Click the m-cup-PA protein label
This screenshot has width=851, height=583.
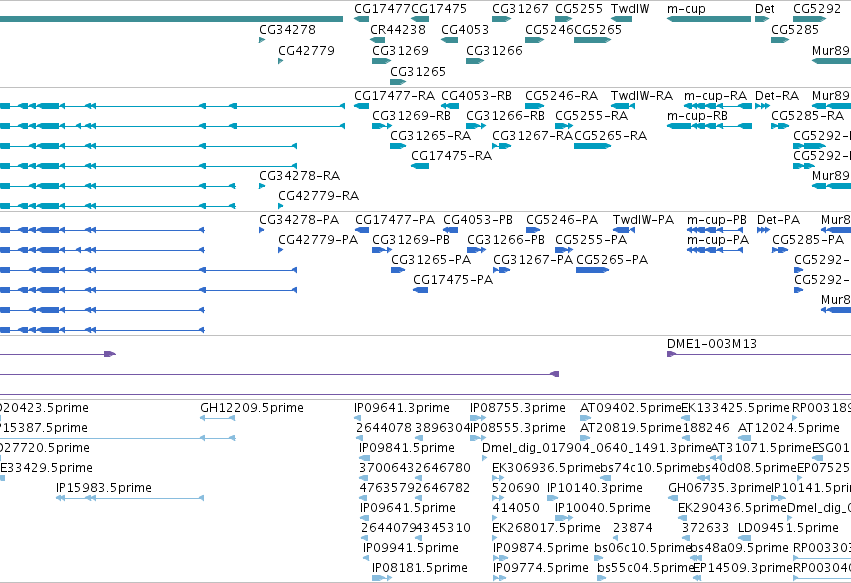[718, 240]
